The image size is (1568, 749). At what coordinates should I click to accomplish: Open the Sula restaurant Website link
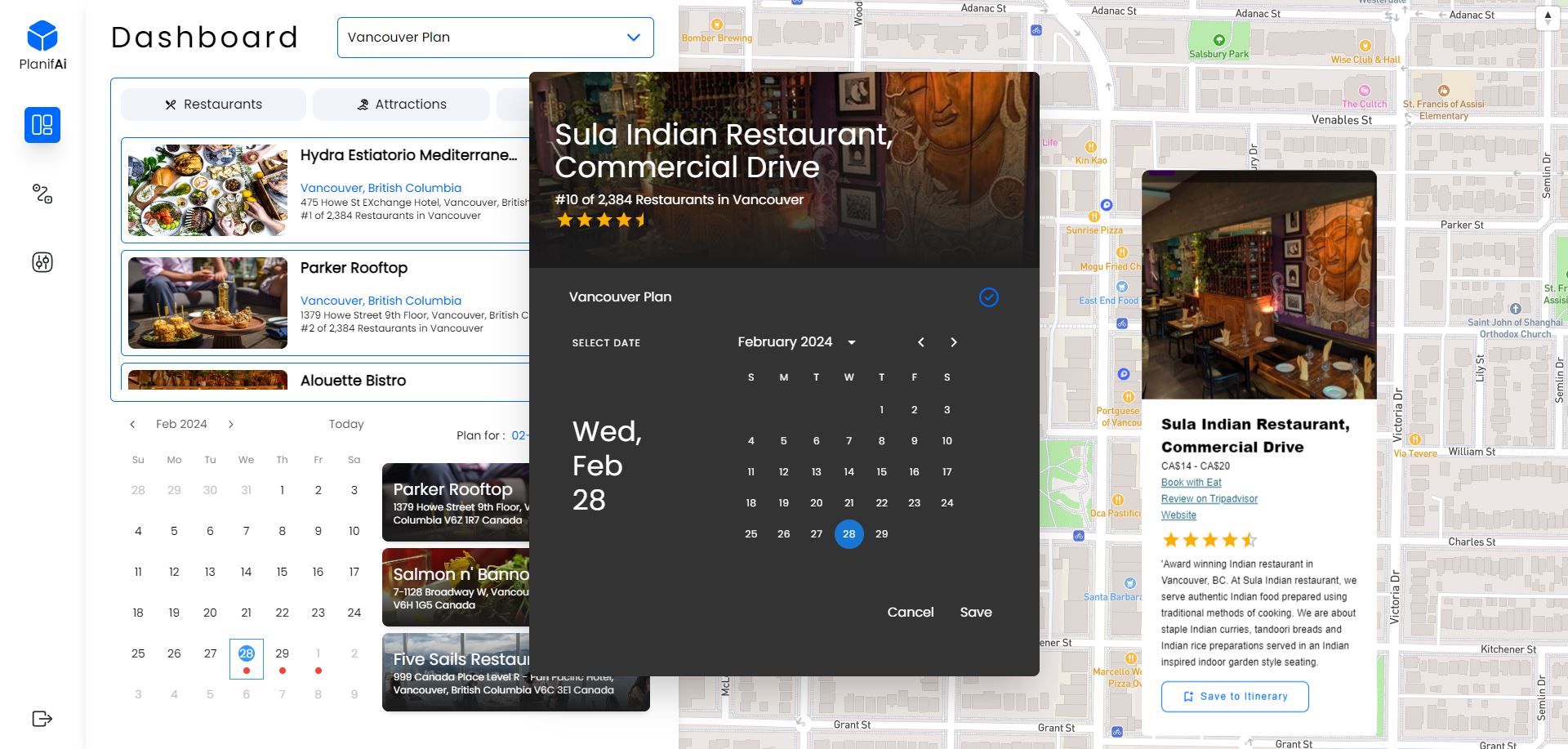pyautogui.click(x=1178, y=515)
